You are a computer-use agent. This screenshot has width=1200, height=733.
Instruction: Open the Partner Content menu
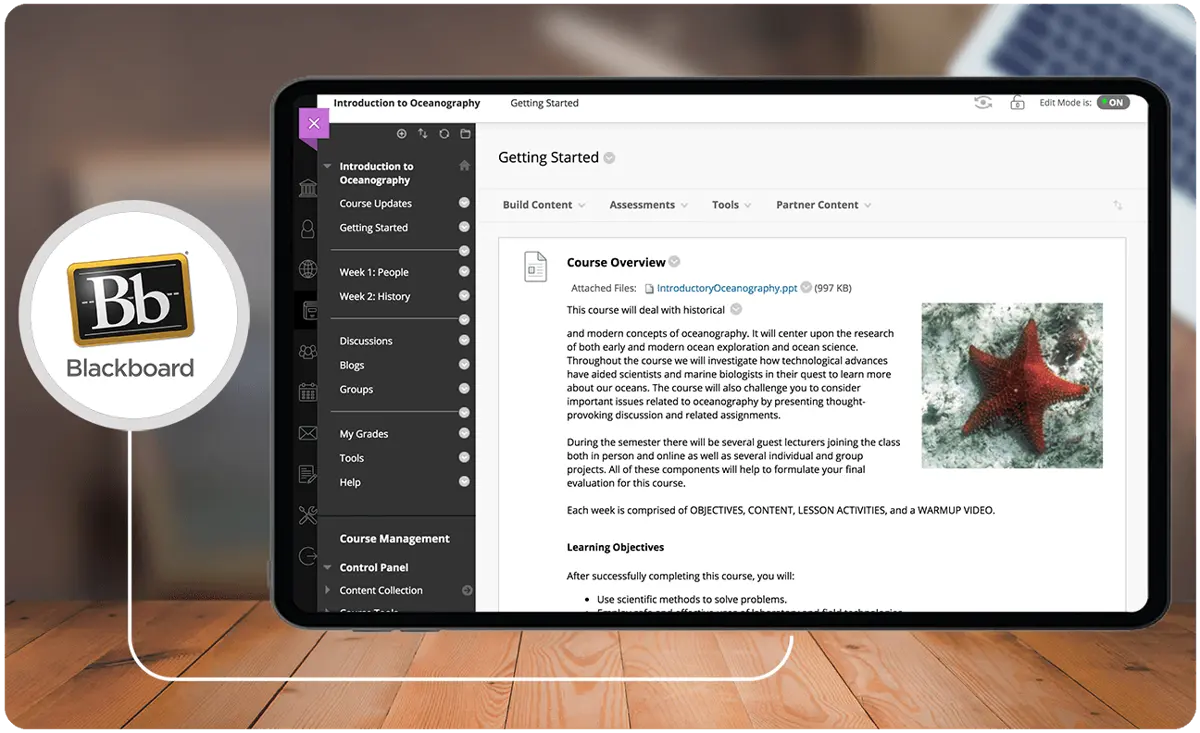pyautogui.click(x=824, y=205)
